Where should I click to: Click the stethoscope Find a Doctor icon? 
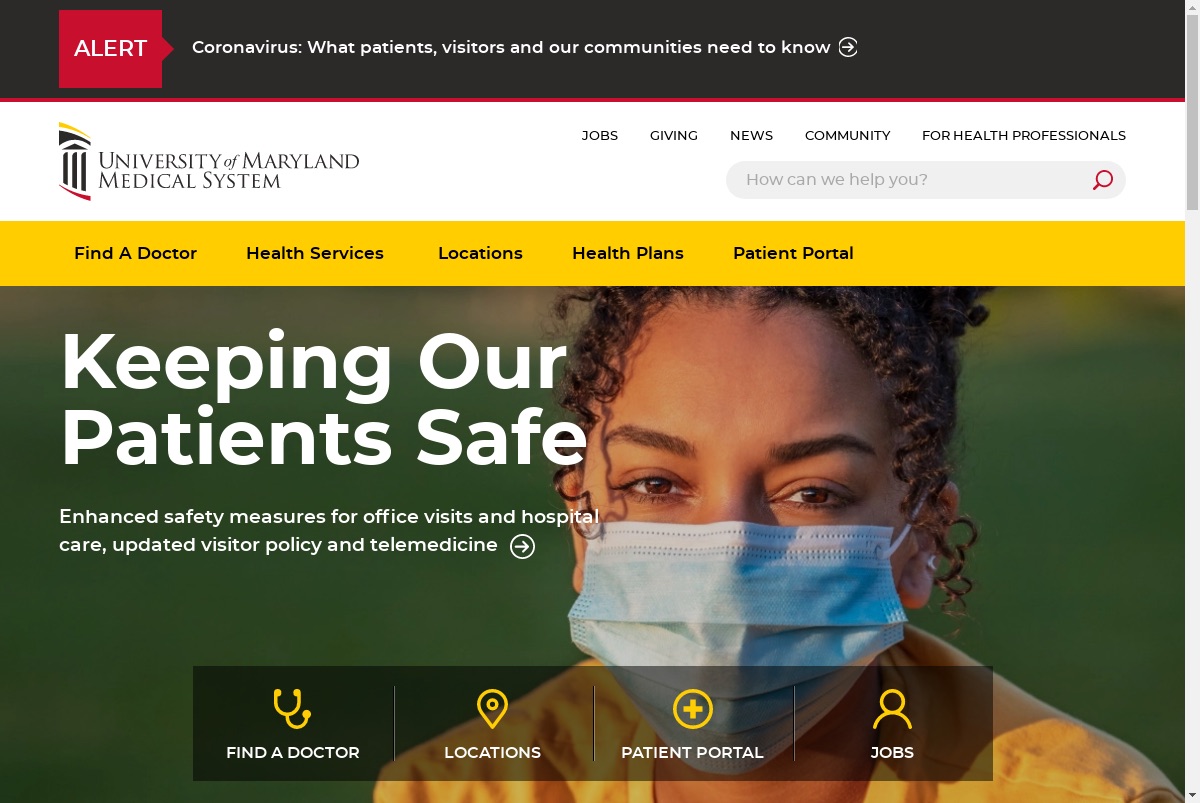(292, 709)
